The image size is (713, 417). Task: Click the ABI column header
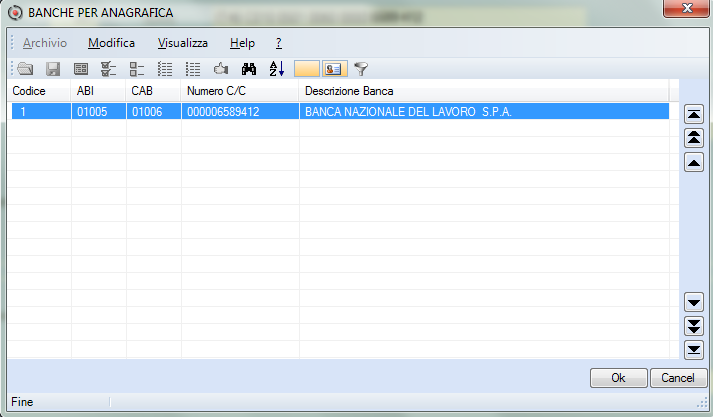point(98,91)
